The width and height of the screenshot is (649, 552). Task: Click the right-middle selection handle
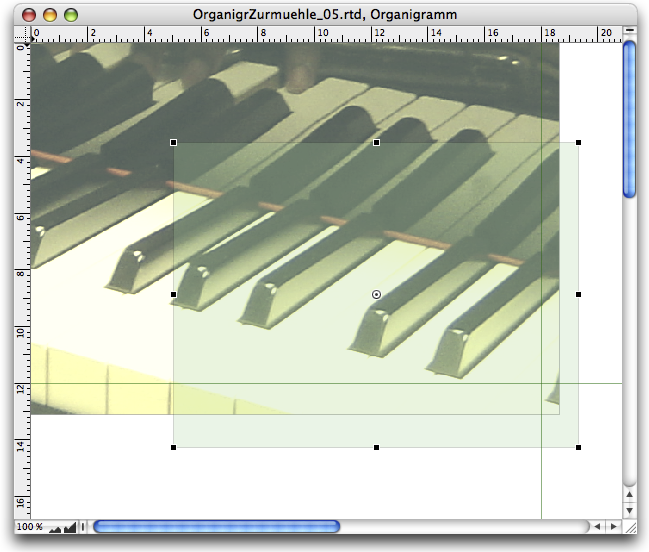tap(578, 294)
